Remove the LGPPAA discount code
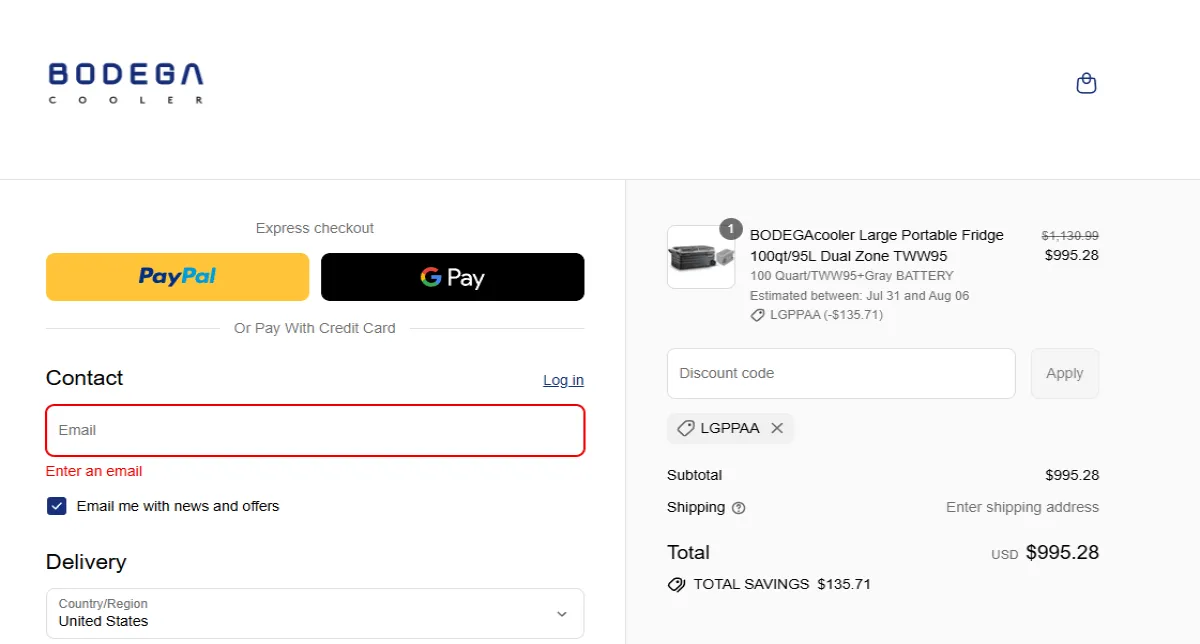This screenshot has height=644, width=1200. (x=777, y=428)
